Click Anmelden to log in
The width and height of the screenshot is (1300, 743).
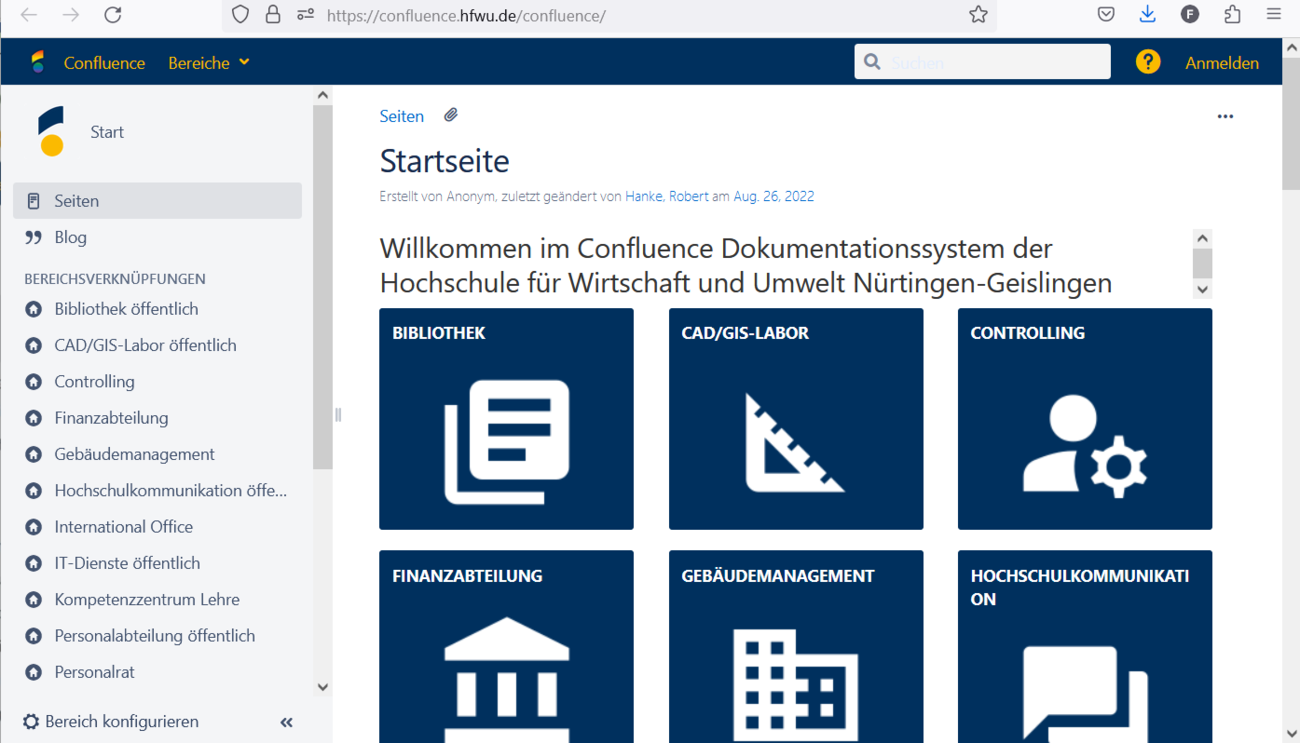(x=1222, y=63)
